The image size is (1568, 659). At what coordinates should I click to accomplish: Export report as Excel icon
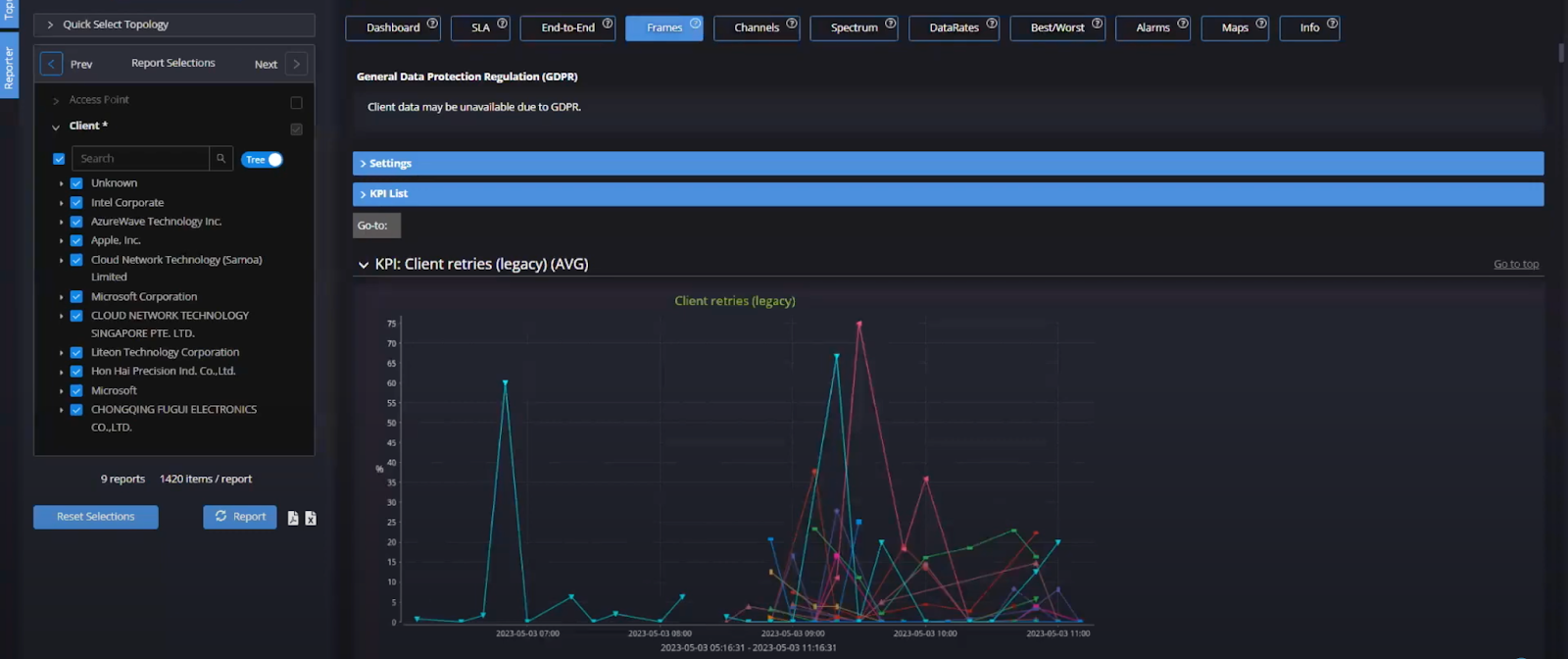311,518
